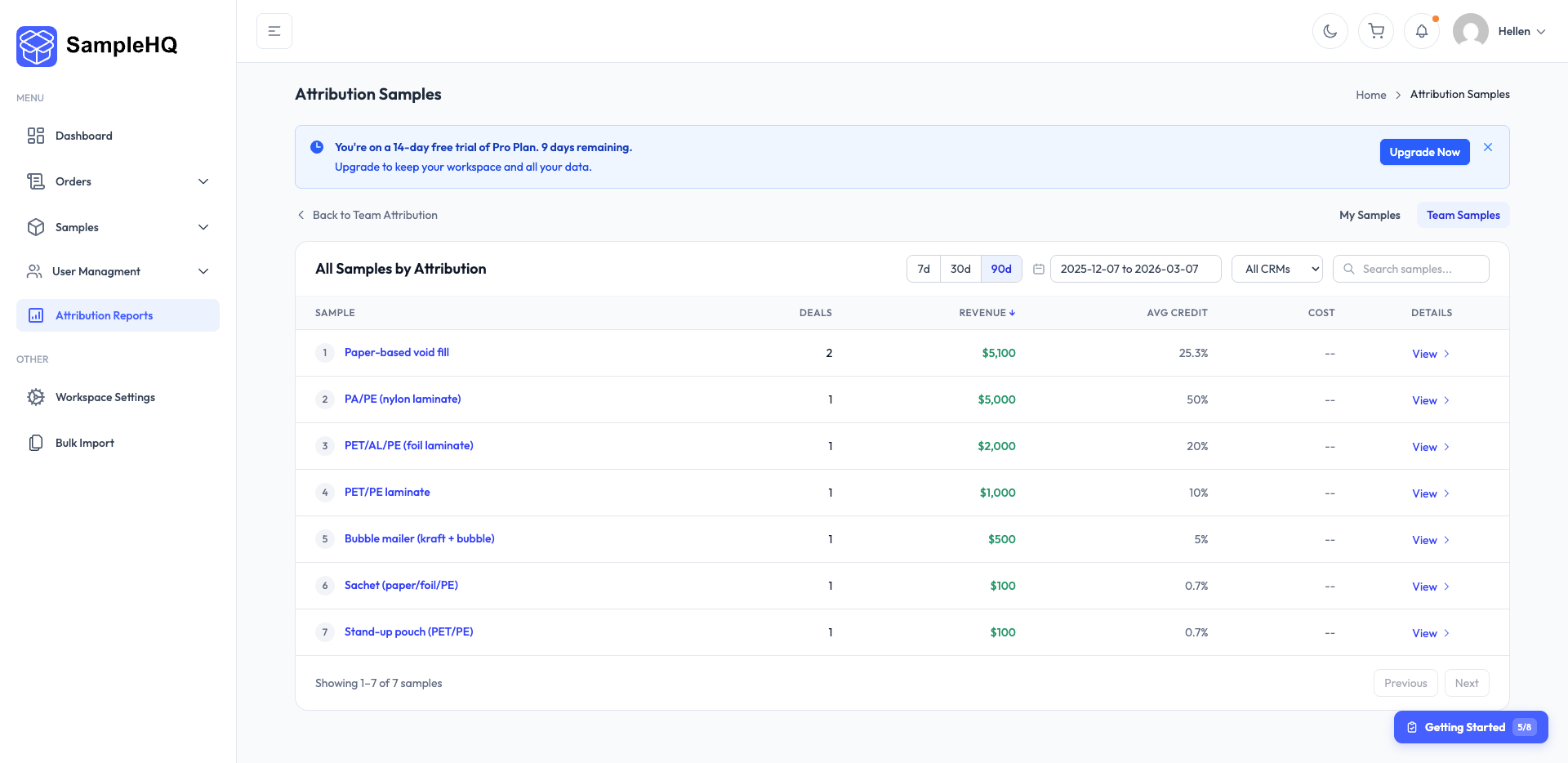This screenshot has width=1568, height=763.
Task: Click the Search samples input field
Action: (x=1421, y=269)
